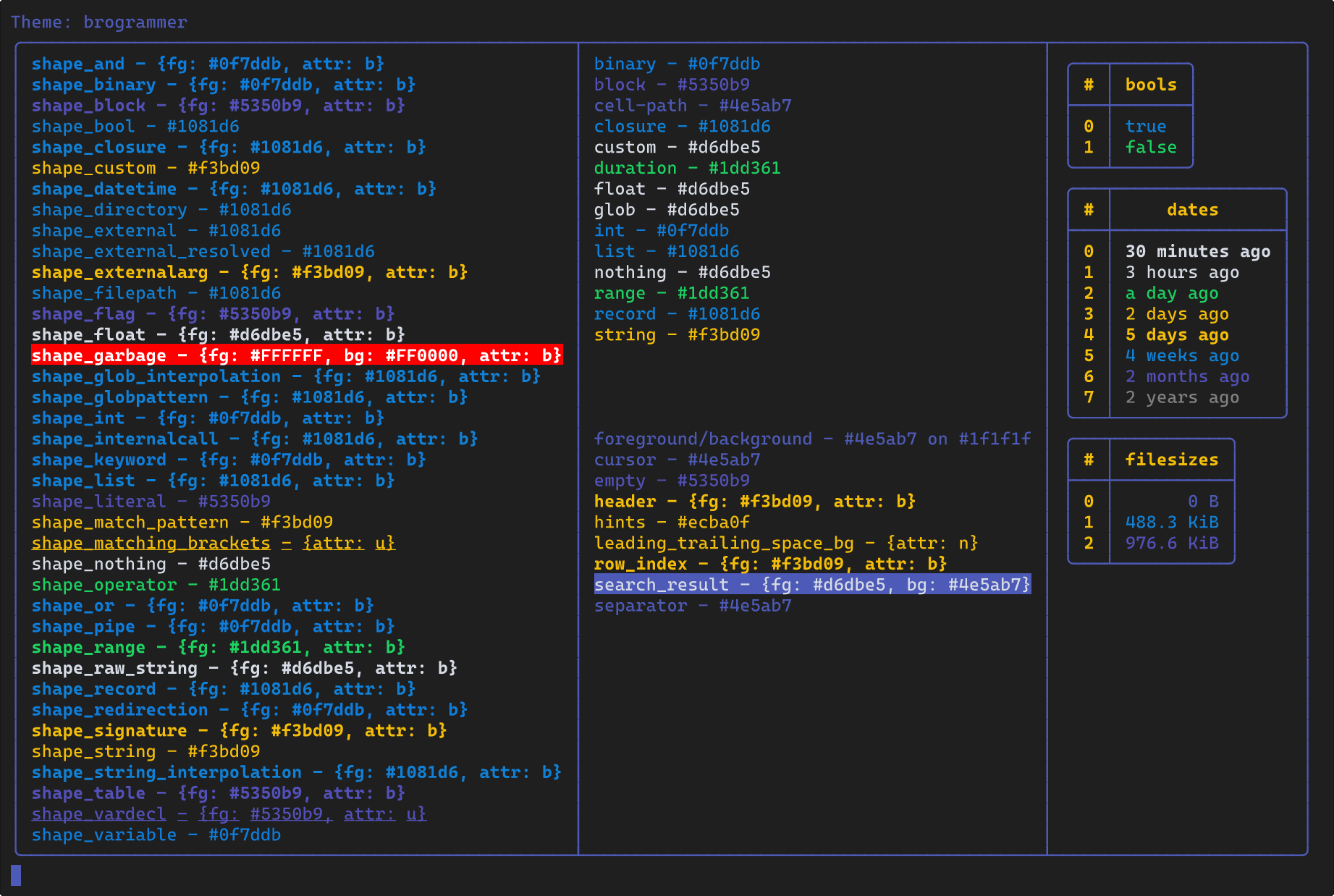Click '488.3 KiB' filesize cell
This screenshot has height=896, width=1334.
(x=1172, y=523)
